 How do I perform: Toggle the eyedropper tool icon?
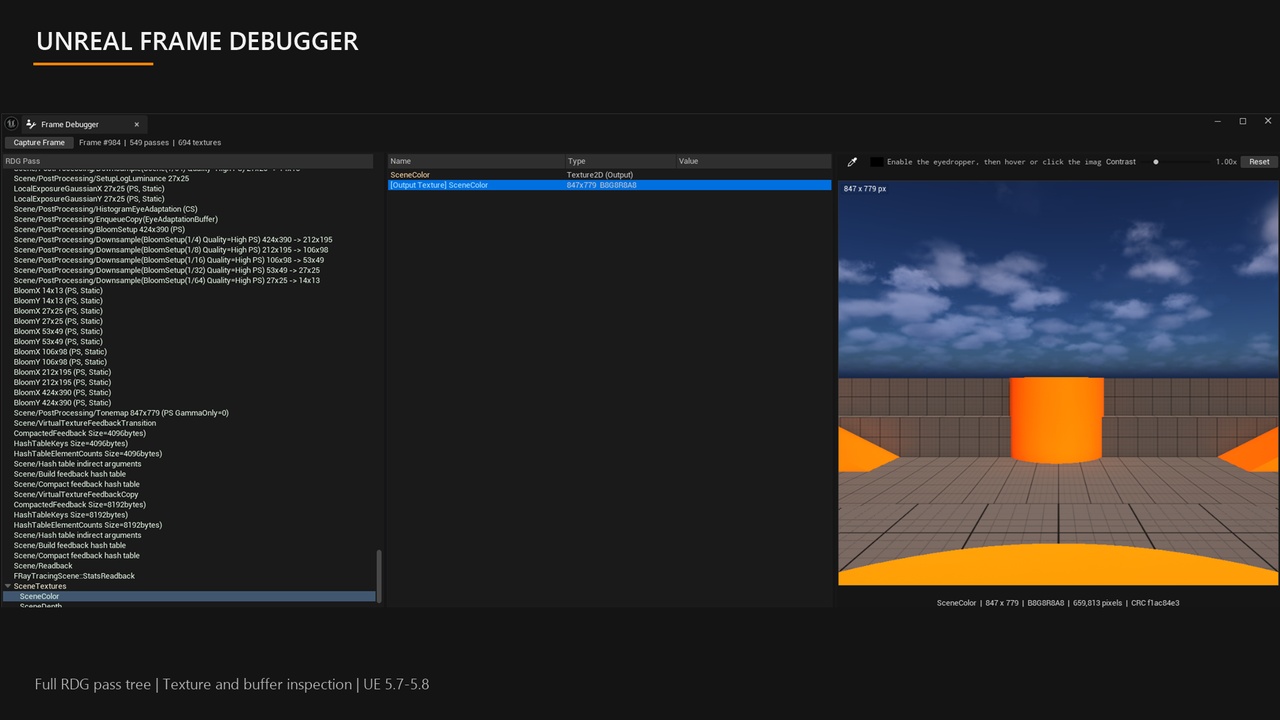click(x=852, y=162)
